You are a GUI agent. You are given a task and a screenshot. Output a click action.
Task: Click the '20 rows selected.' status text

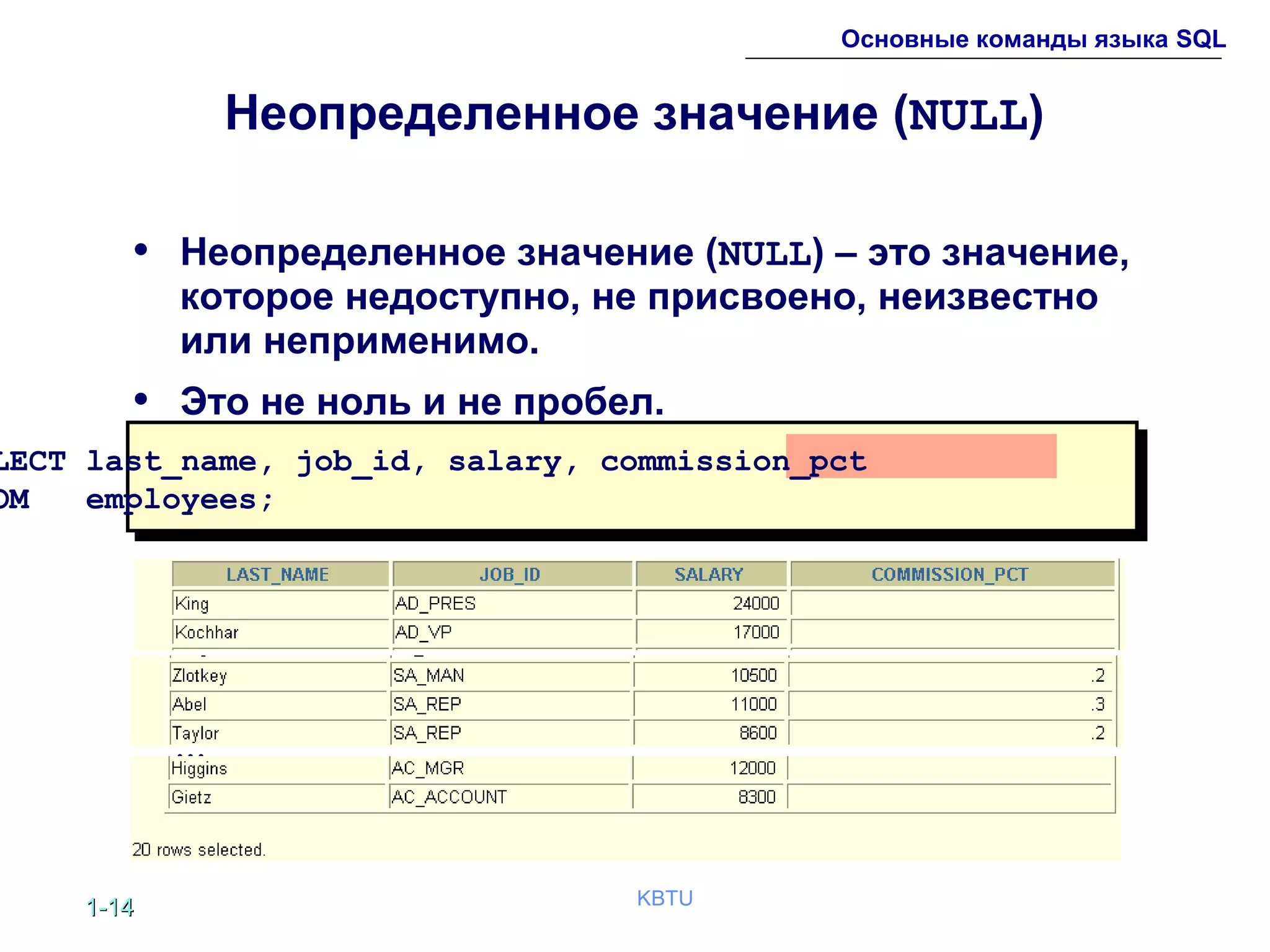tap(198, 849)
